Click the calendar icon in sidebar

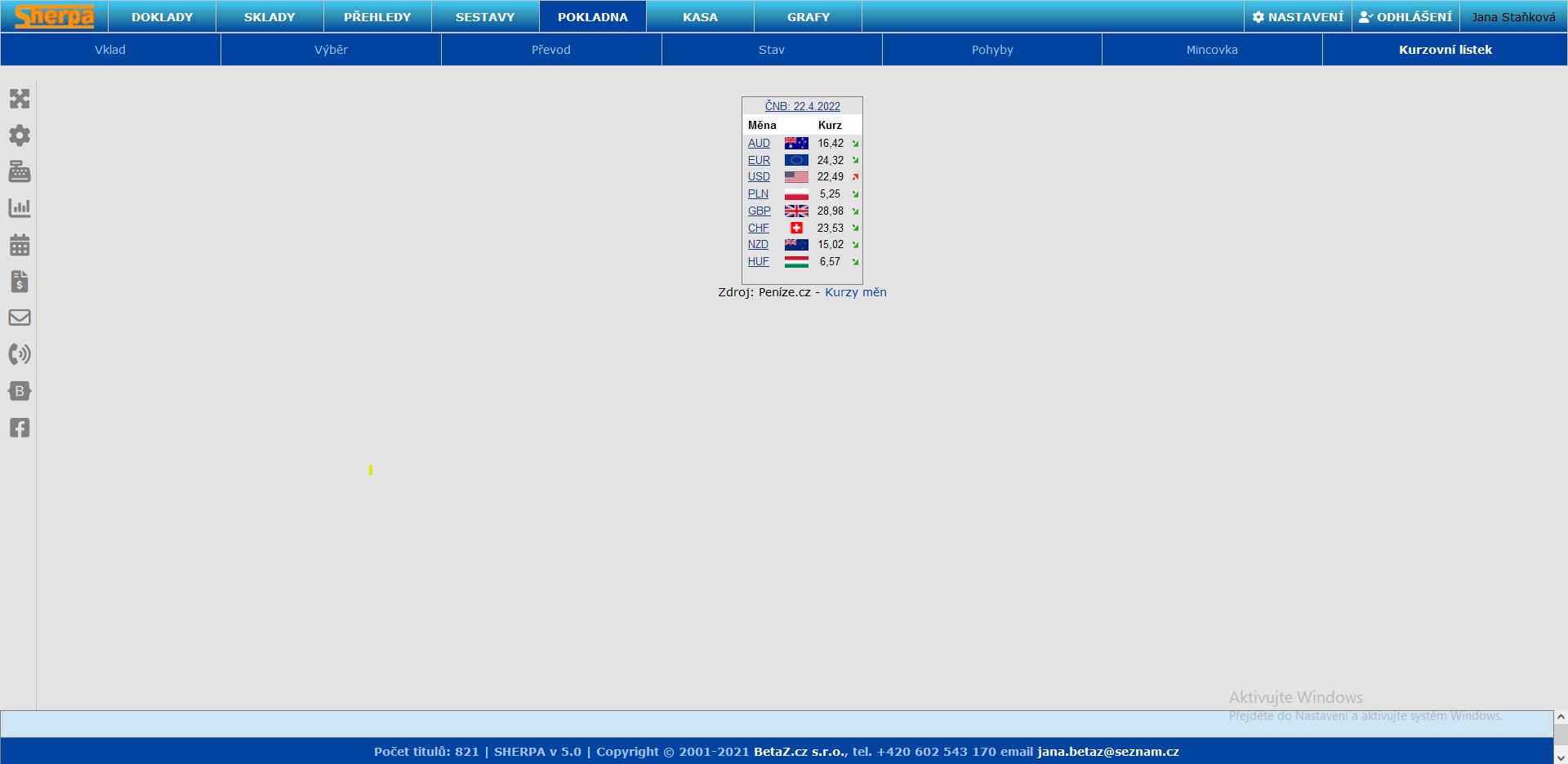(x=20, y=245)
